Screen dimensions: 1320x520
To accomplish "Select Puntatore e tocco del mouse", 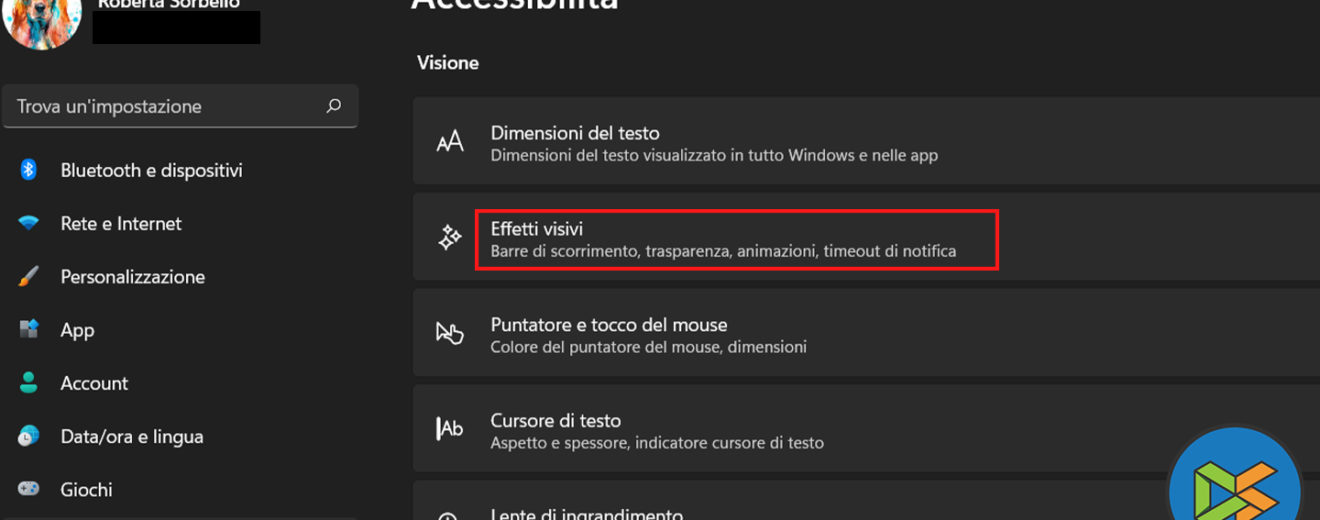I will tap(608, 325).
